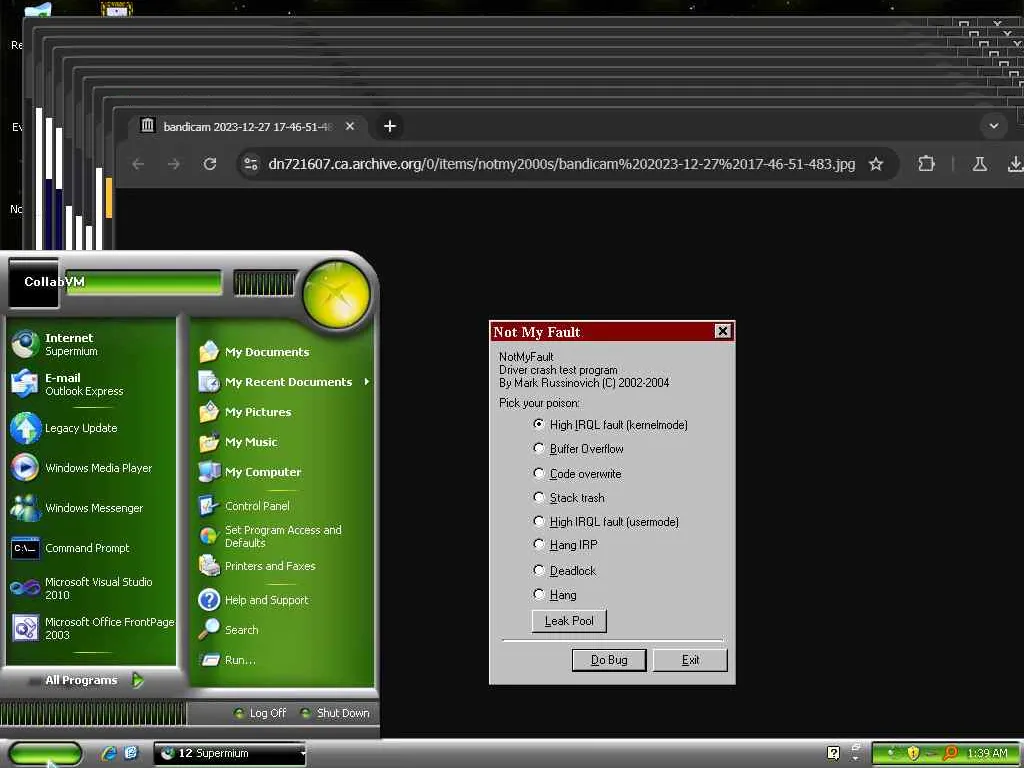Open Command Prompt
Viewport: 1024px width, 768px height.
(x=91, y=548)
